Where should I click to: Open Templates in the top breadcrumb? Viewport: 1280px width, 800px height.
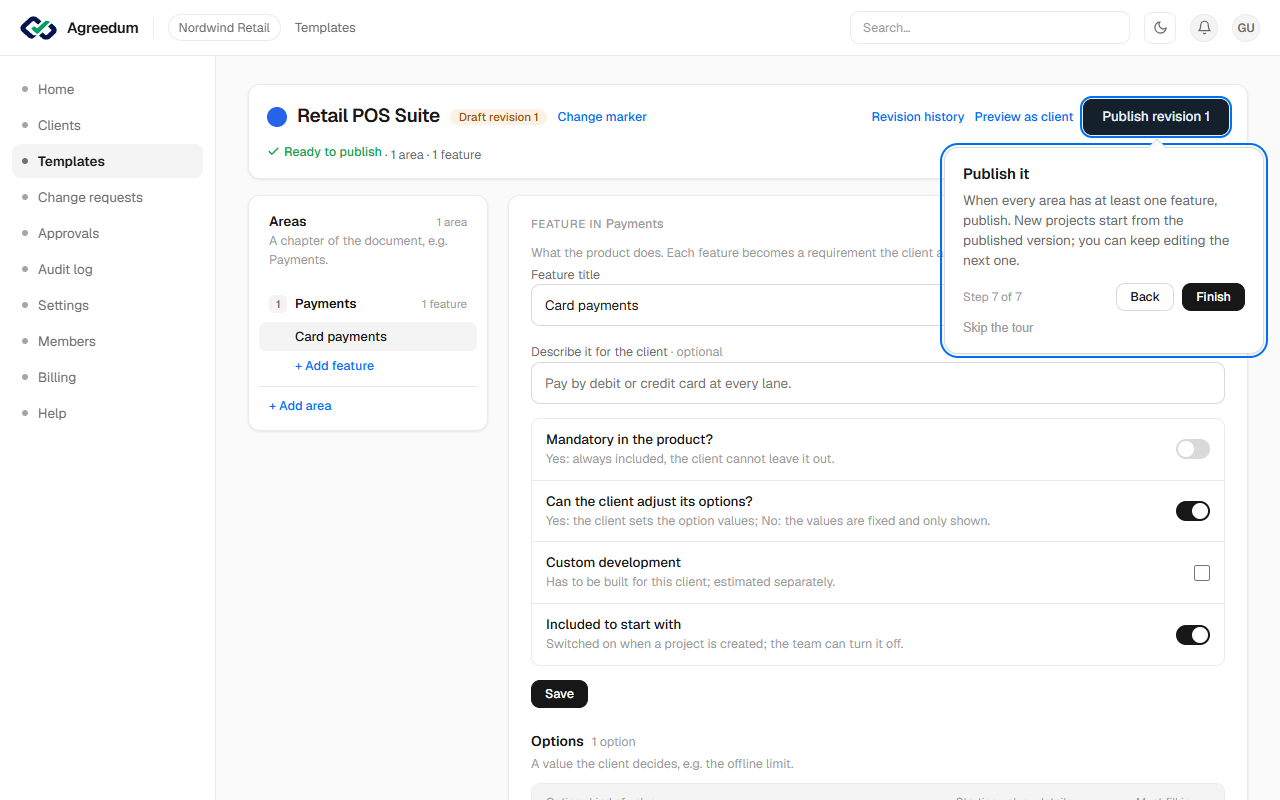pos(325,28)
